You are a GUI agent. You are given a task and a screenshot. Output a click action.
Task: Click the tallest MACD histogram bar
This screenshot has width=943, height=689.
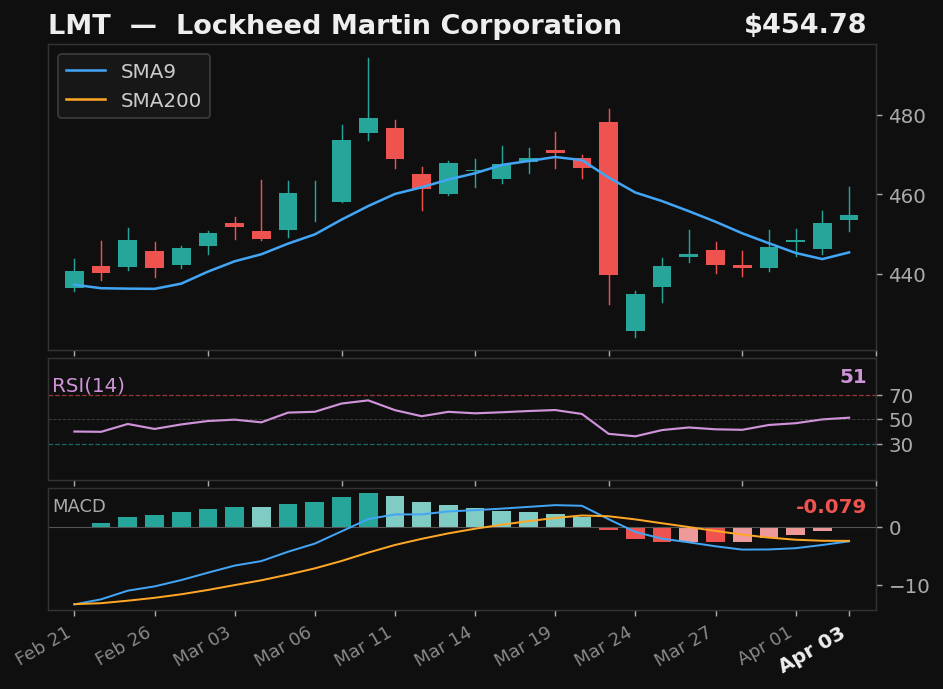(369, 510)
